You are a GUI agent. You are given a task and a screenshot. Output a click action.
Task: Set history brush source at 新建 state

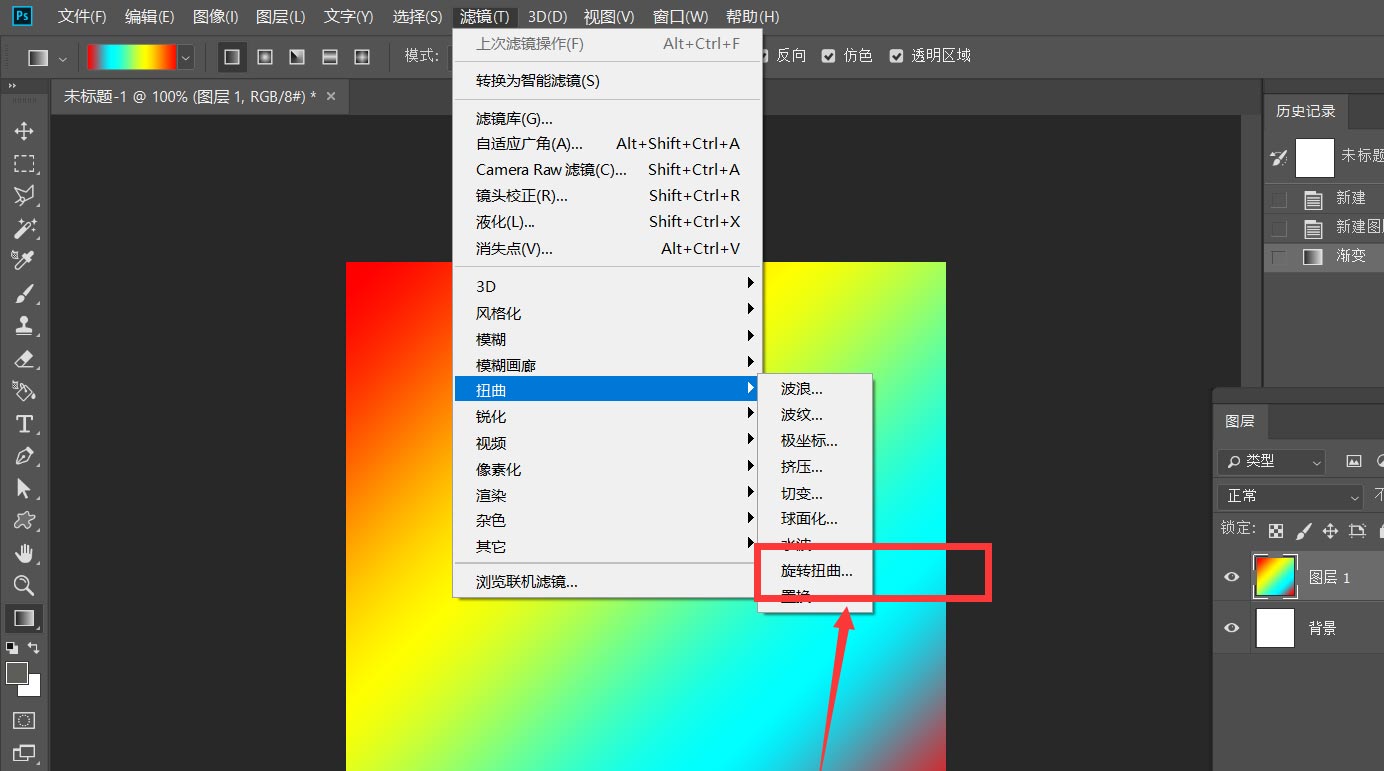[1278, 199]
